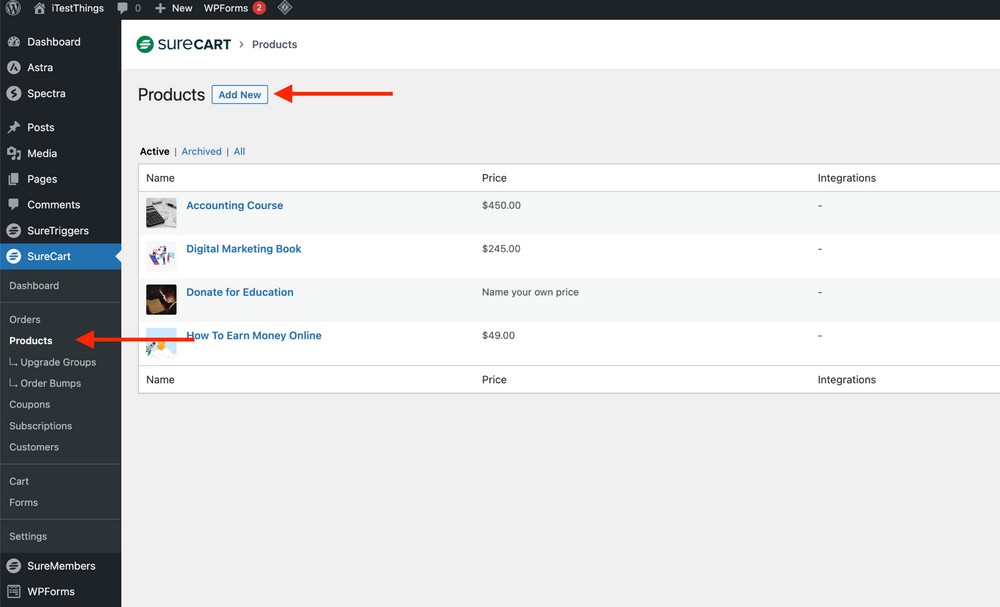Click the Digital Marketing Book thumbnail
The width and height of the screenshot is (1000, 607).
click(161, 256)
